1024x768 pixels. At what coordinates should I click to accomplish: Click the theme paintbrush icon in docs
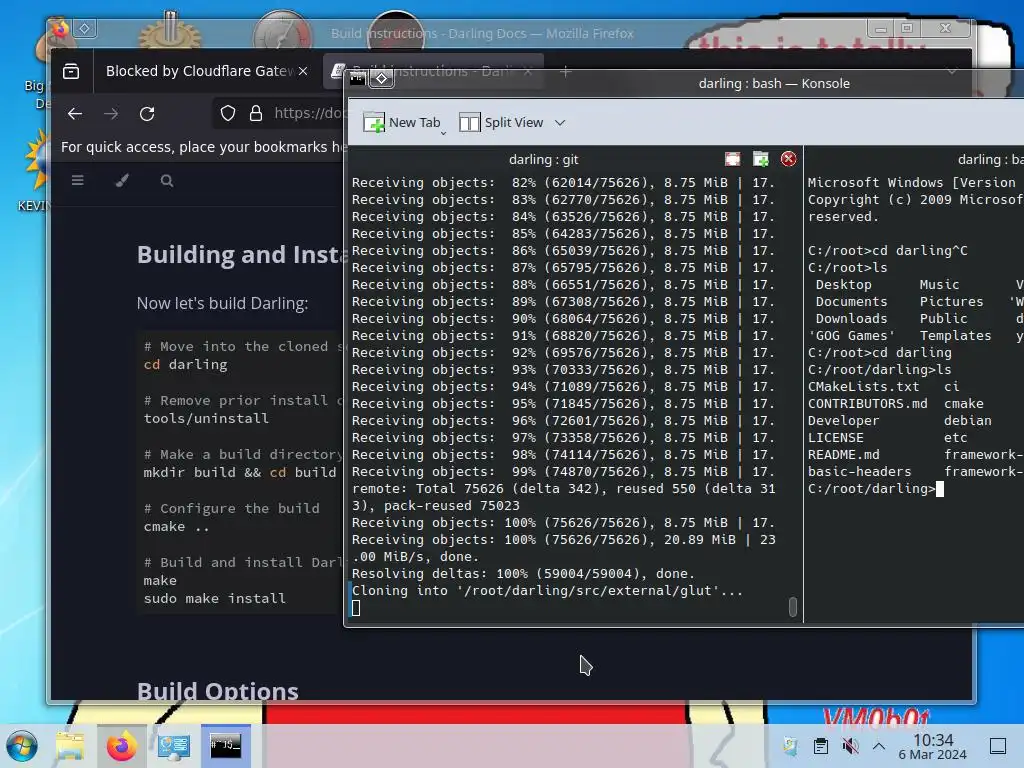[x=122, y=180]
